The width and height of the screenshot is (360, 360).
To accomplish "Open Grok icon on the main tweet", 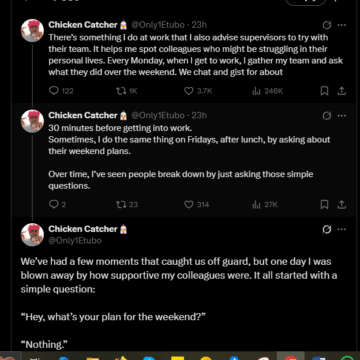I will click(327, 229).
